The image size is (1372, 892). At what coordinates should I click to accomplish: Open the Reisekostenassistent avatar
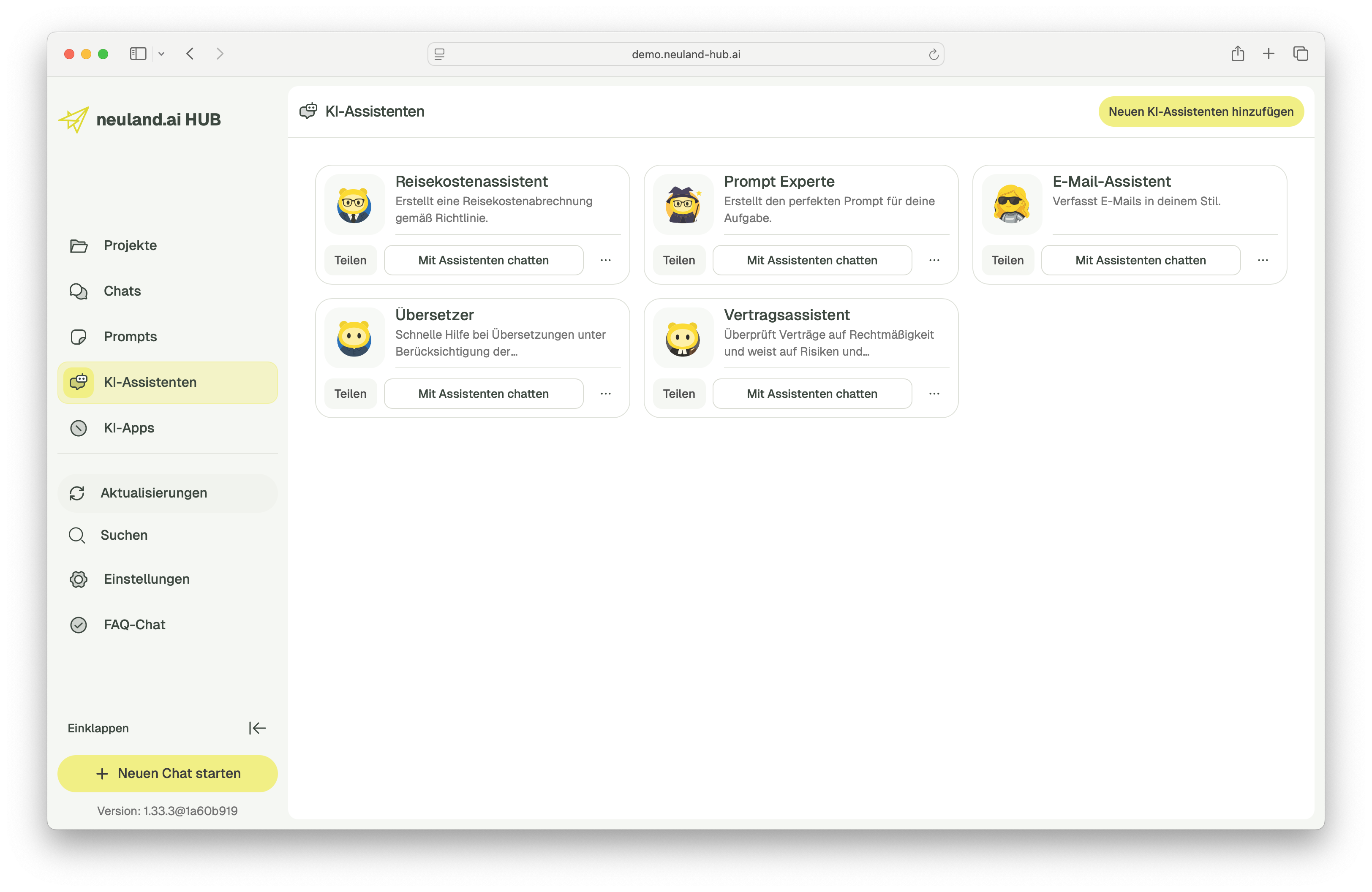[x=354, y=204]
